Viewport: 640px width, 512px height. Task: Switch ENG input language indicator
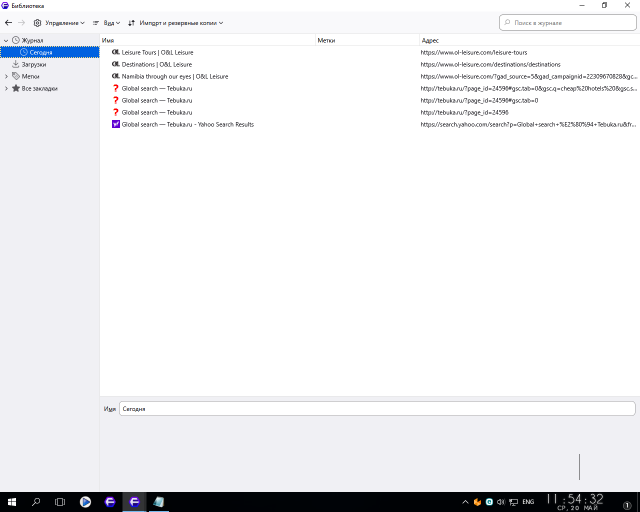coord(528,502)
